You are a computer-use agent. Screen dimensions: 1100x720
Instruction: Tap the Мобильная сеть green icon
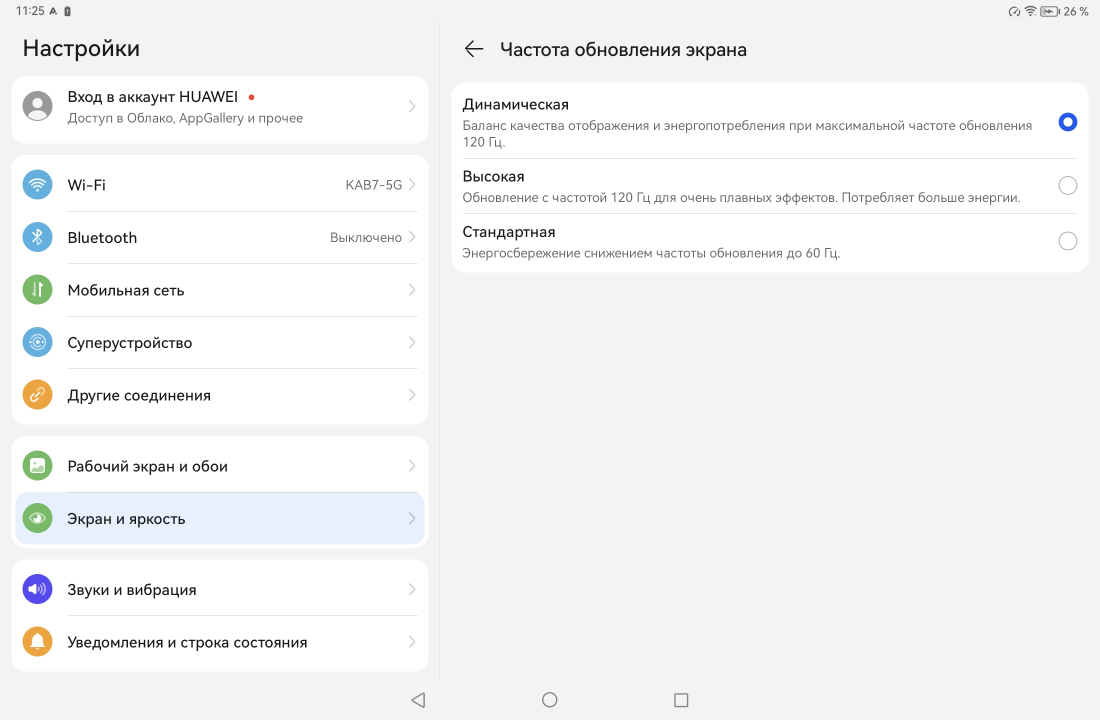click(x=37, y=290)
